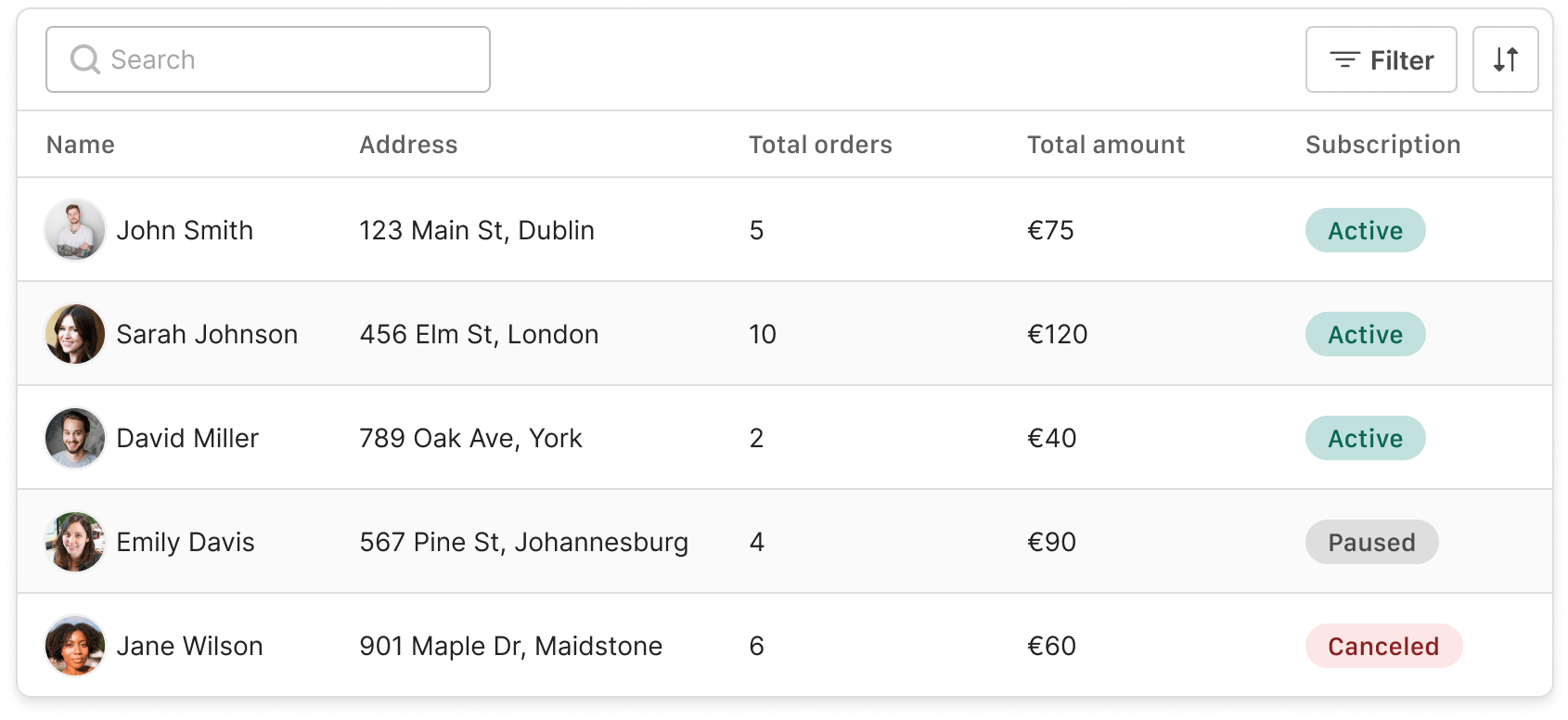Click the magnifying glass search icon
The height and width of the screenshot is (720, 1568).
[x=84, y=59]
